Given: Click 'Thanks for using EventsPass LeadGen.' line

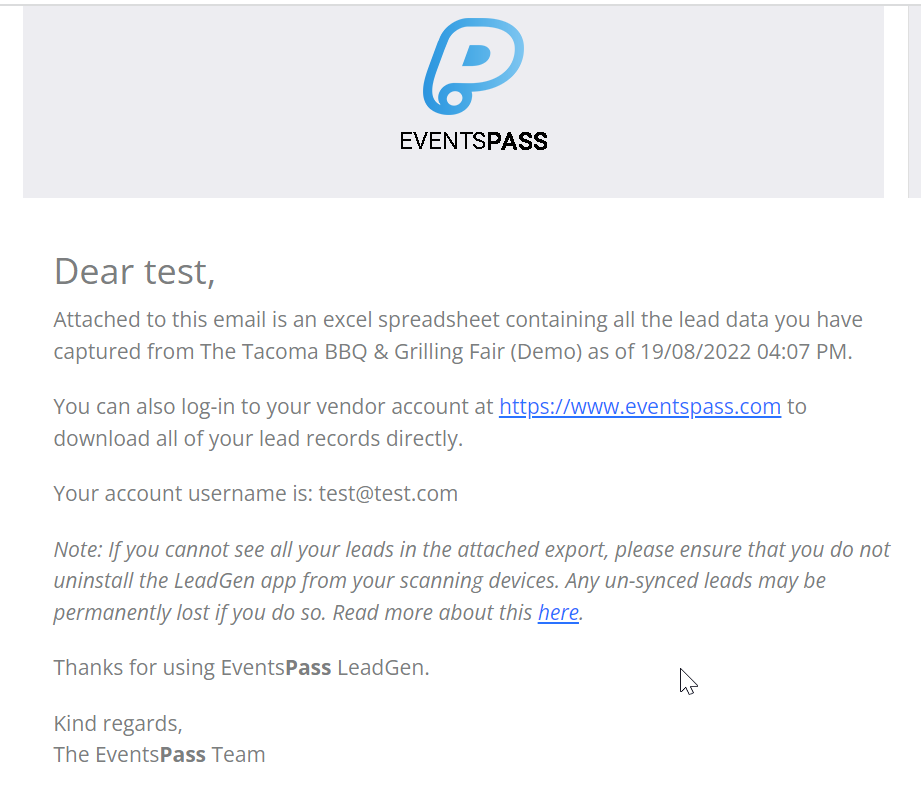Looking at the screenshot, I should click(241, 668).
